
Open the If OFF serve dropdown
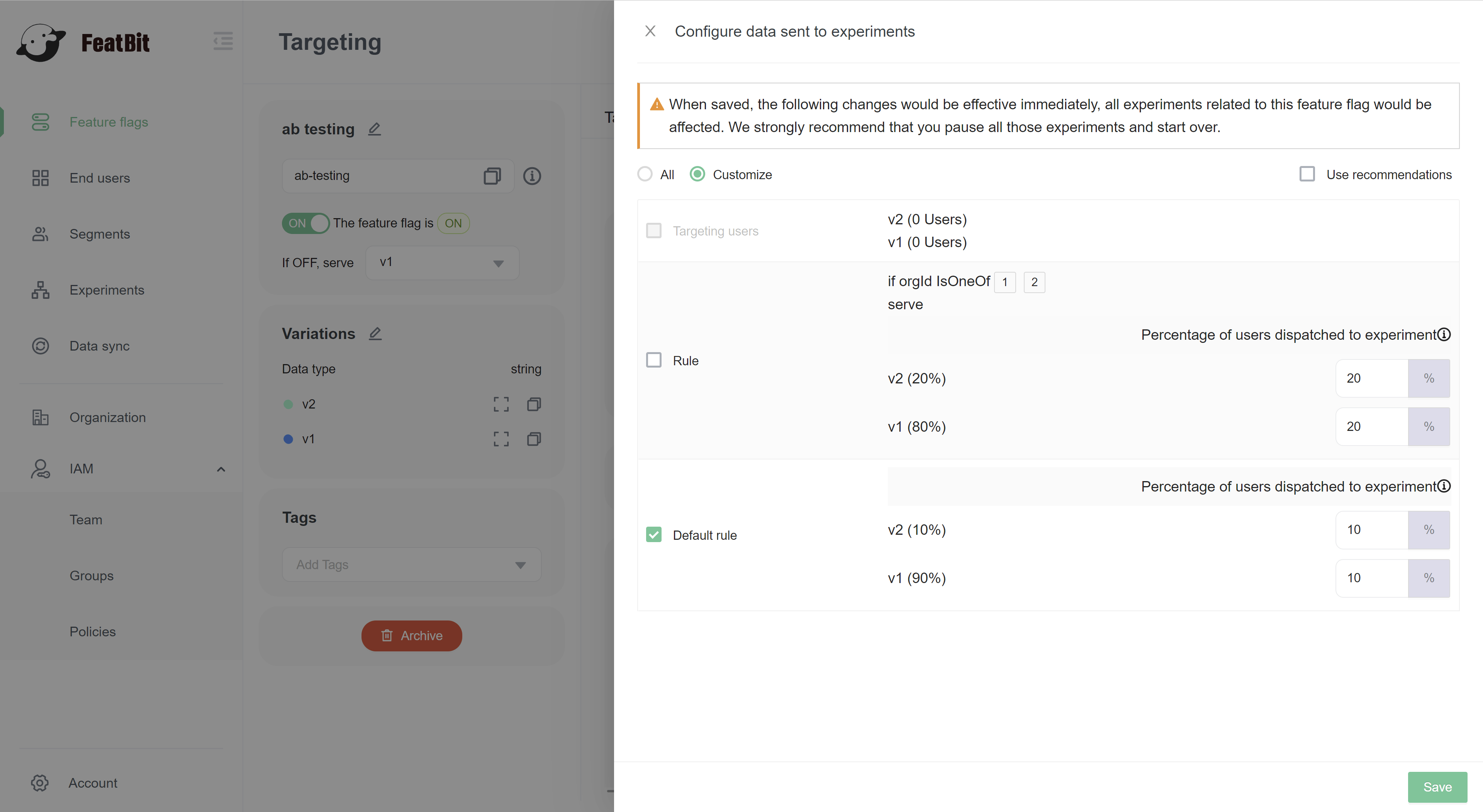coord(441,263)
